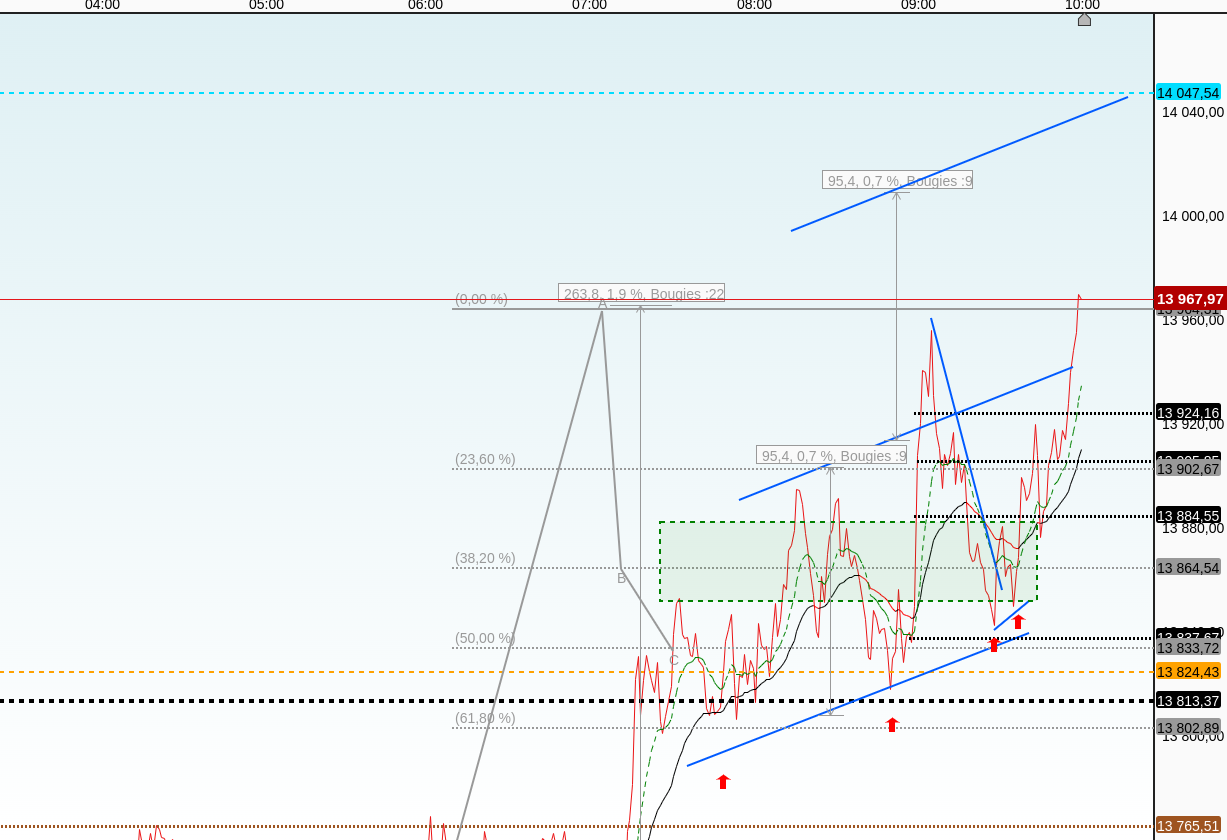Select point A of the gray zigzag
This screenshot has height=840, width=1227.
click(602, 303)
